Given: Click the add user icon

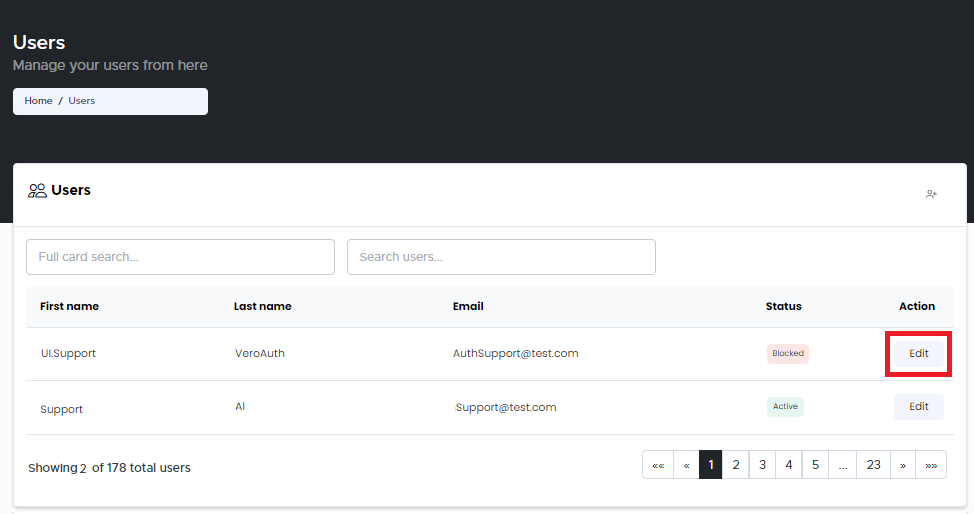Looking at the screenshot, I should coord(931,194).
